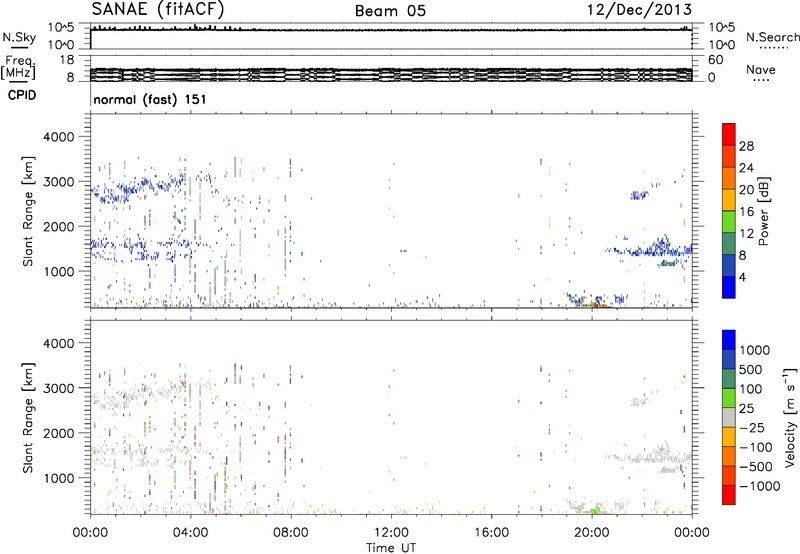Click the Power [dB] colorbar title
This screenshot has height=554, width=800.
[763, 211]
